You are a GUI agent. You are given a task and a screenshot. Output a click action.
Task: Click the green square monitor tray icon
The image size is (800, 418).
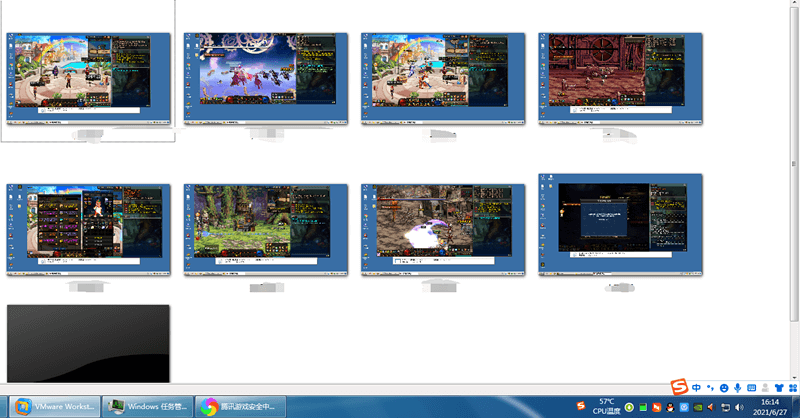click(x=643, y=407)
